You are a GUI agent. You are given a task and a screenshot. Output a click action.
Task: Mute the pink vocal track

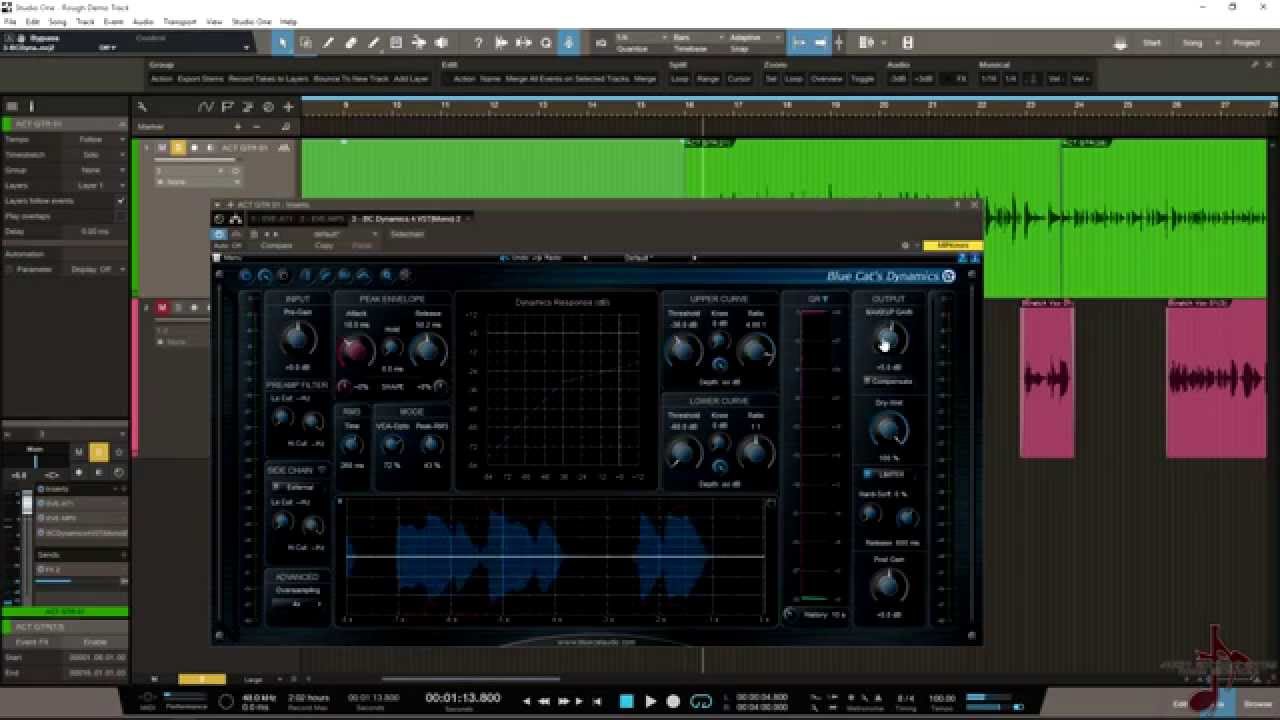(x=162, y=308)
